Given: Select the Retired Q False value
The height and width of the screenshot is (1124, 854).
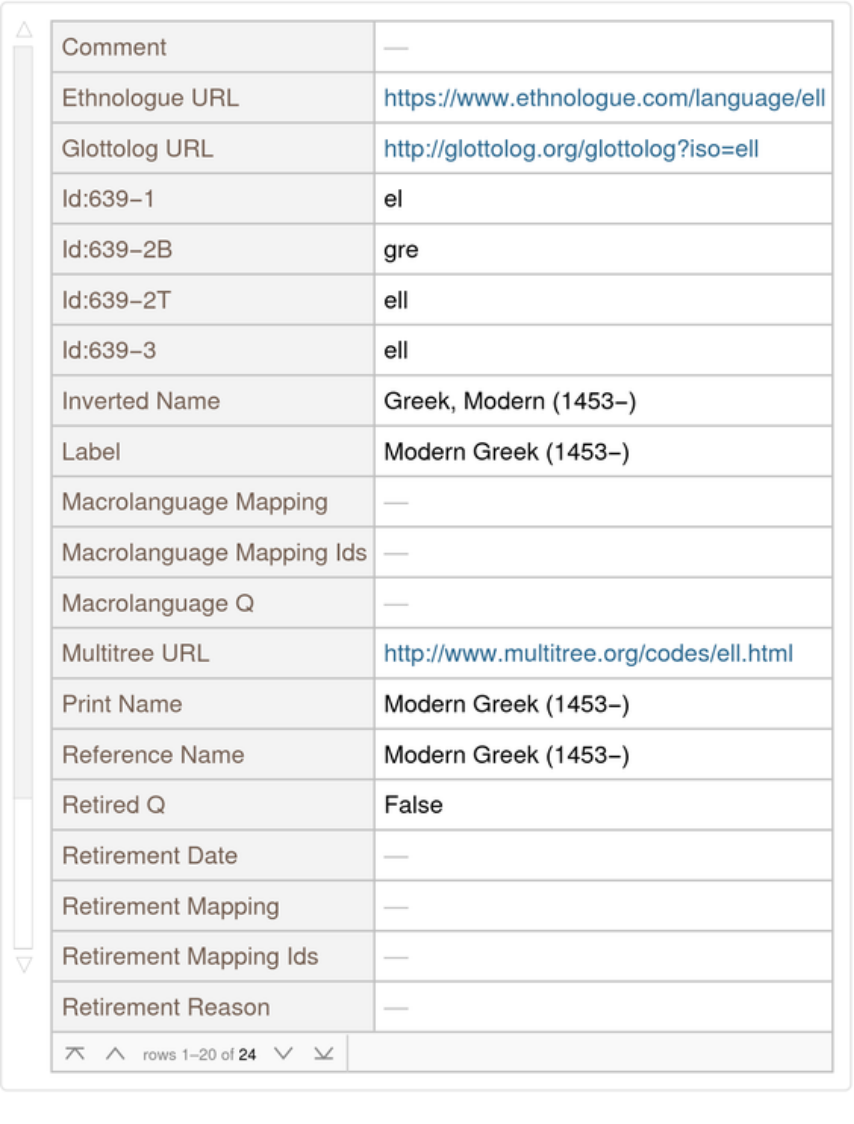Looking at the screenshot, I should coord(413,805).
